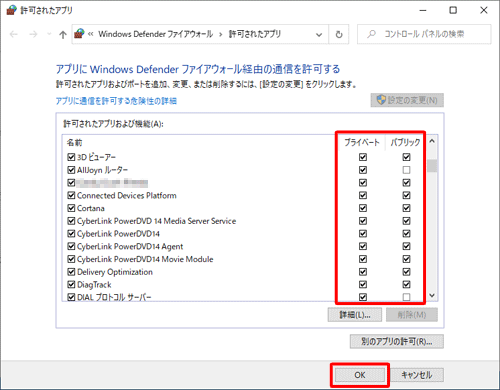Click the 名前 column header

tap(74, 143)
